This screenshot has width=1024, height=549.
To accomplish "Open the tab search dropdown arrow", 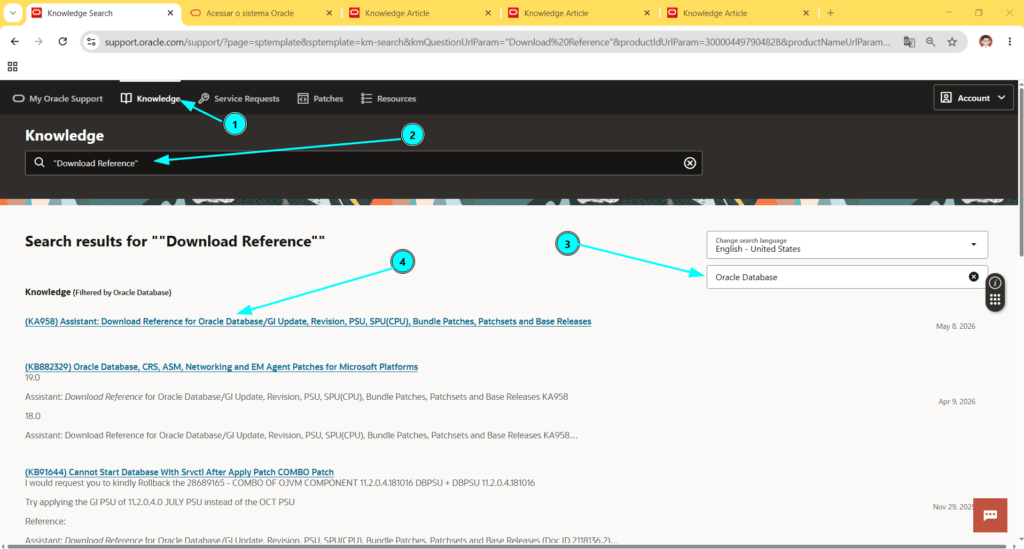I will point(12,13).
